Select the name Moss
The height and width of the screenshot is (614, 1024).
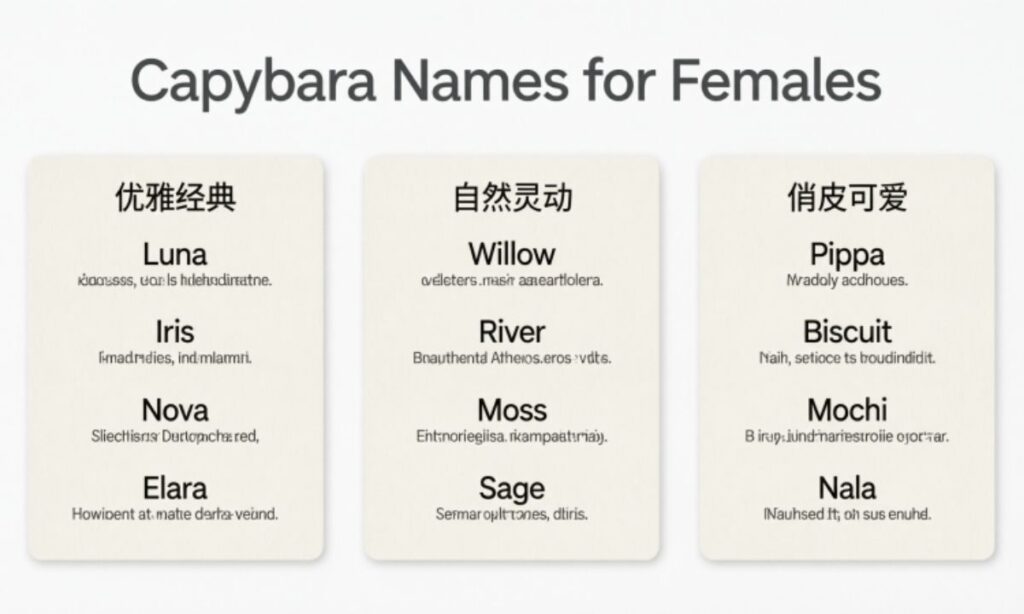(x=511, y=410)
